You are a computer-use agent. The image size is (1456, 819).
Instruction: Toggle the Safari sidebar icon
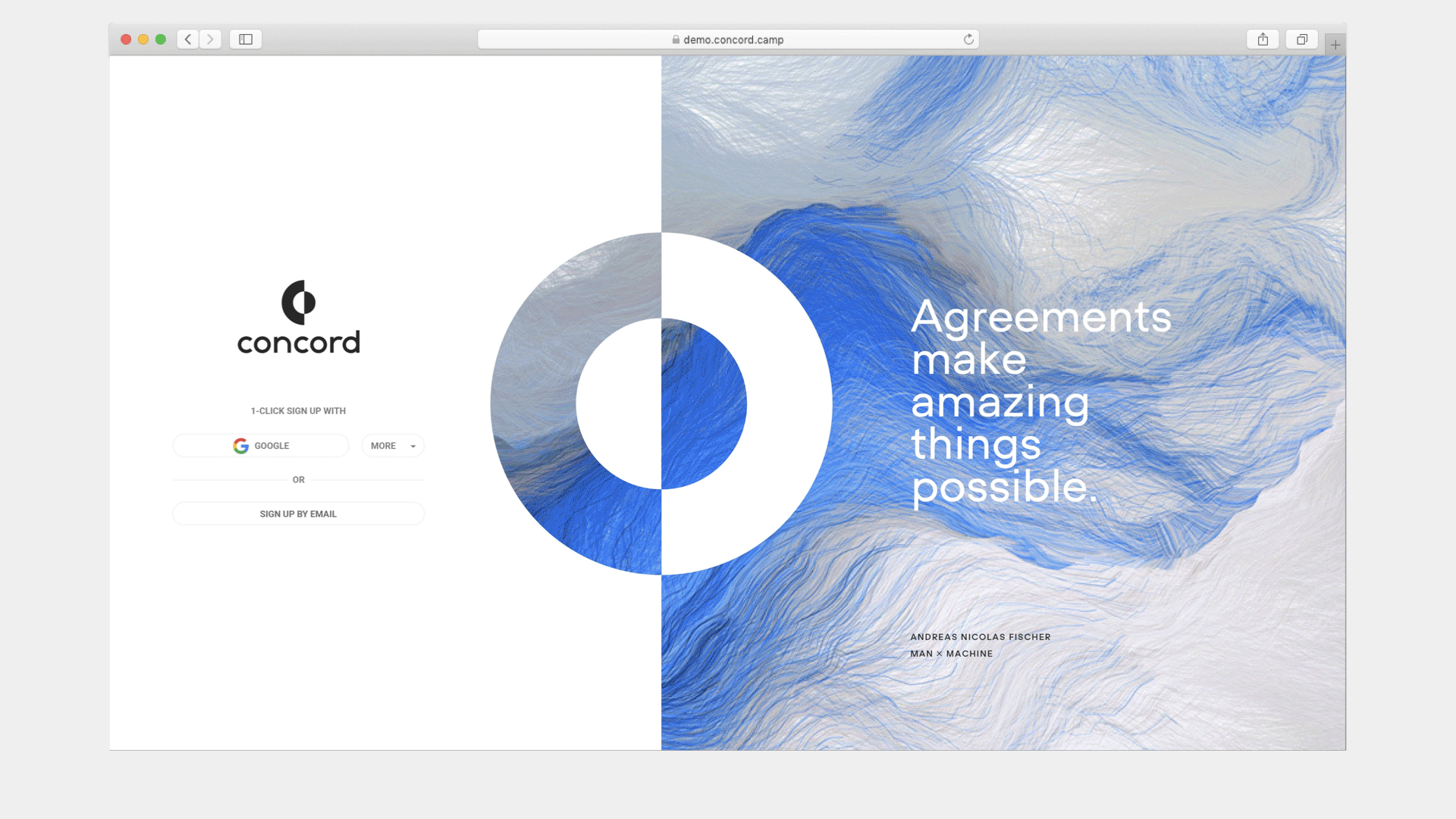point(246,39)
